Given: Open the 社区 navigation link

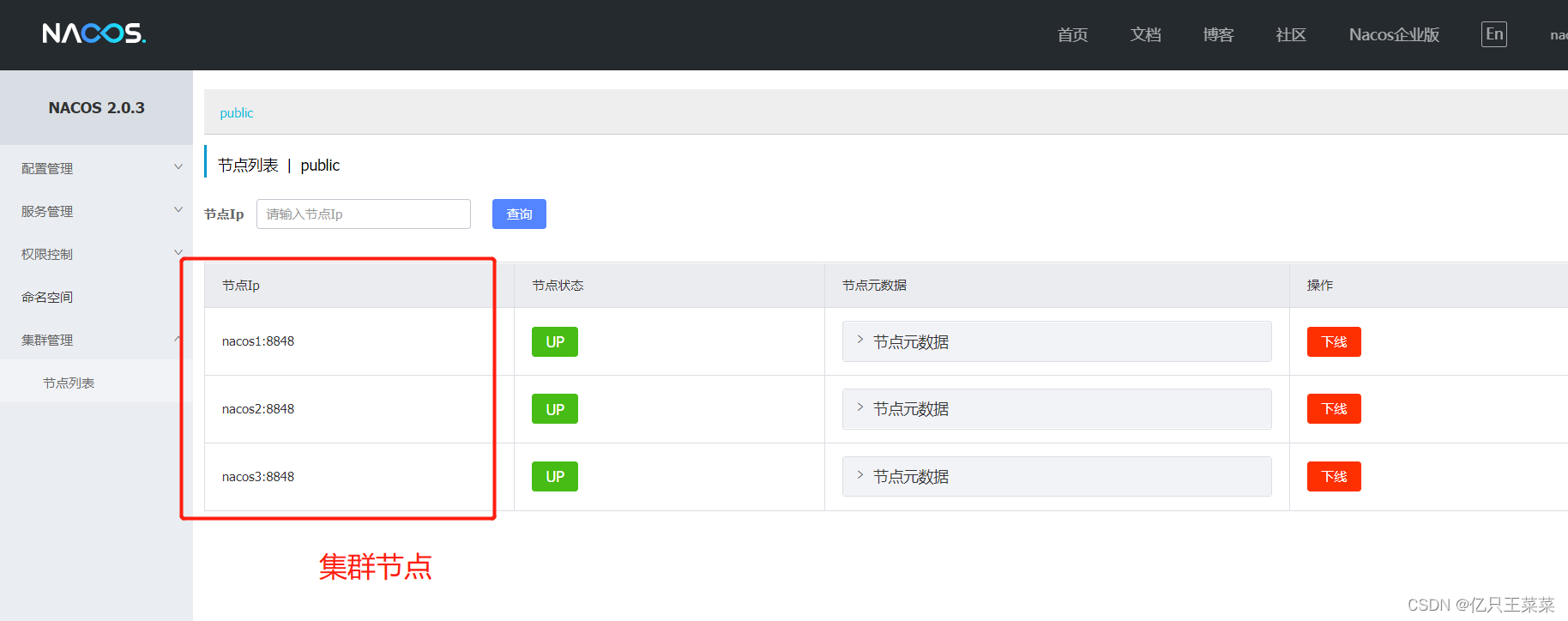Looking at the screenshot, I should point(1291,34).
